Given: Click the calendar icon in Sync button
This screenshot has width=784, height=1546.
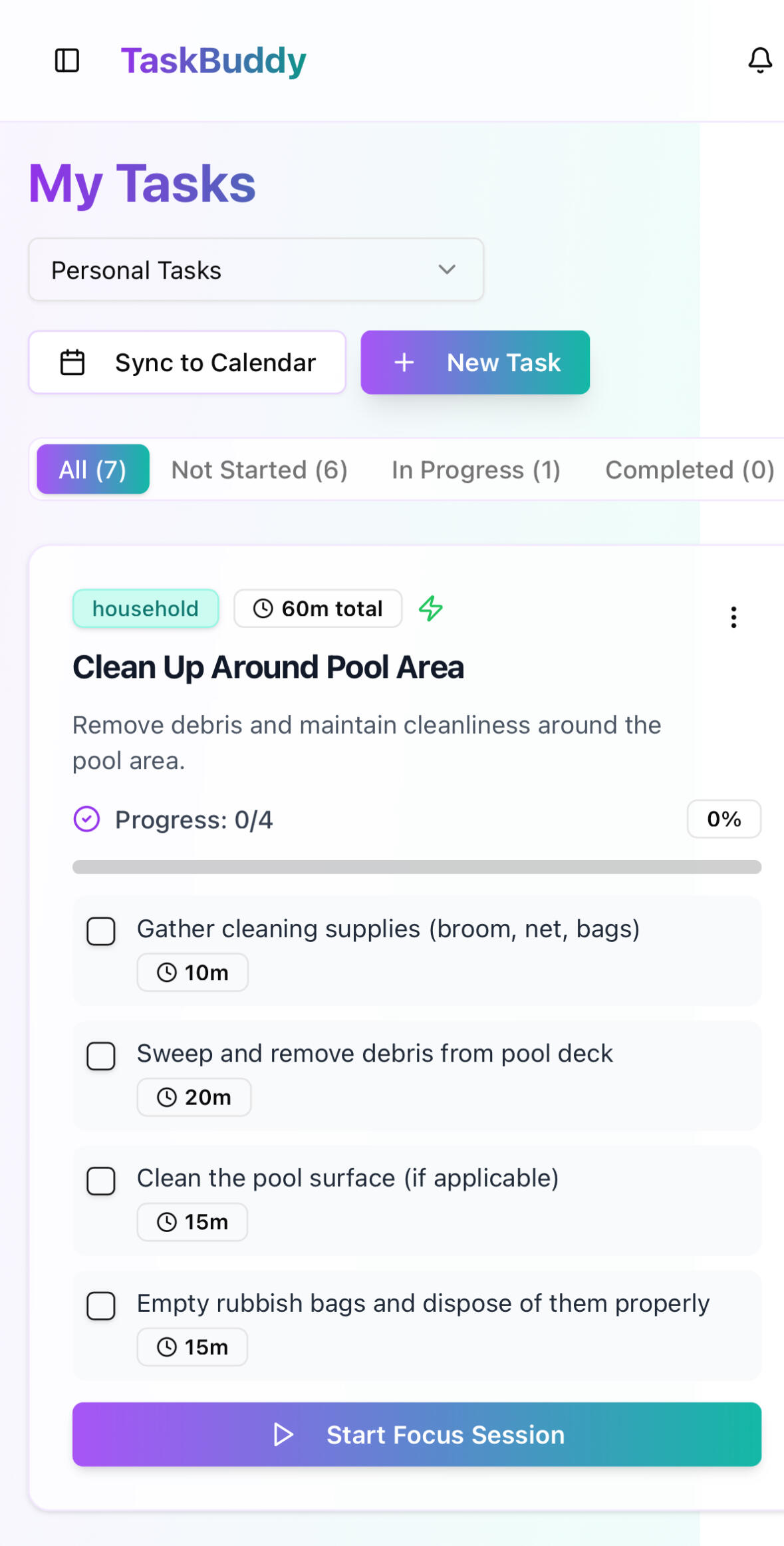Looking at the screenshot, I should [72, 363].
